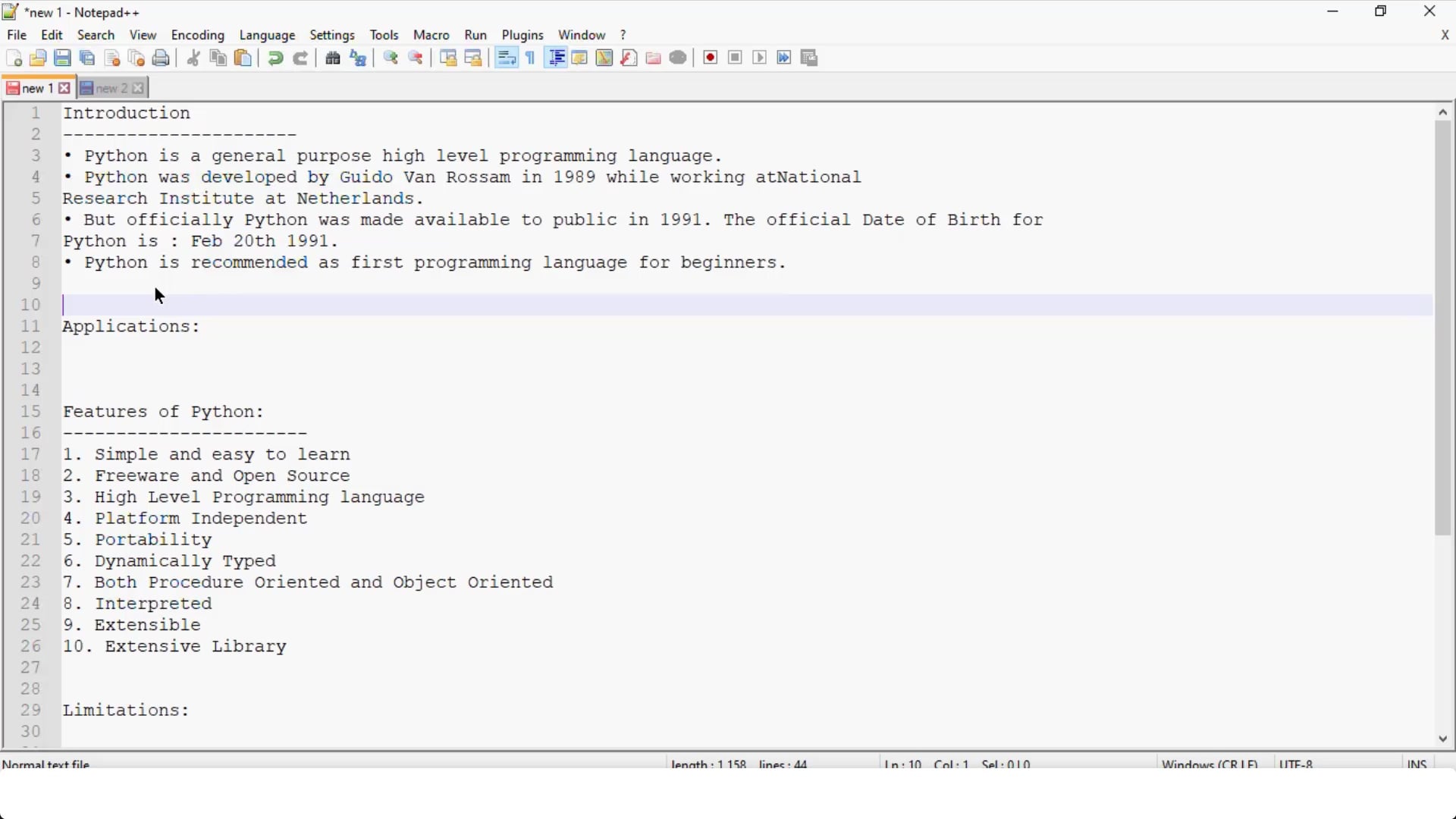The image size is (1456, 819).
Task: Switch to the new 2 tab
Action: point(111,87)
